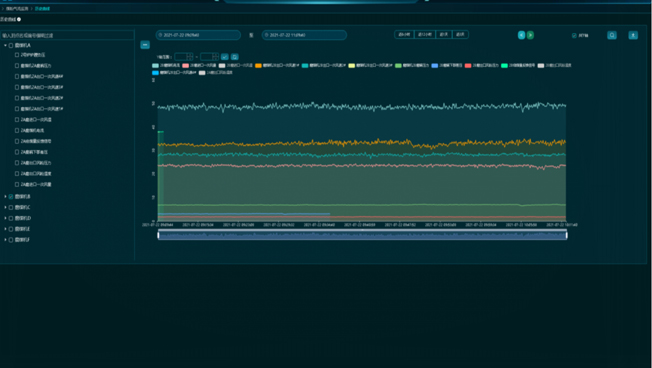This screenshot has height=368, width=652.
Task: Open the end date-time picker field
Action: coord(304,35)
